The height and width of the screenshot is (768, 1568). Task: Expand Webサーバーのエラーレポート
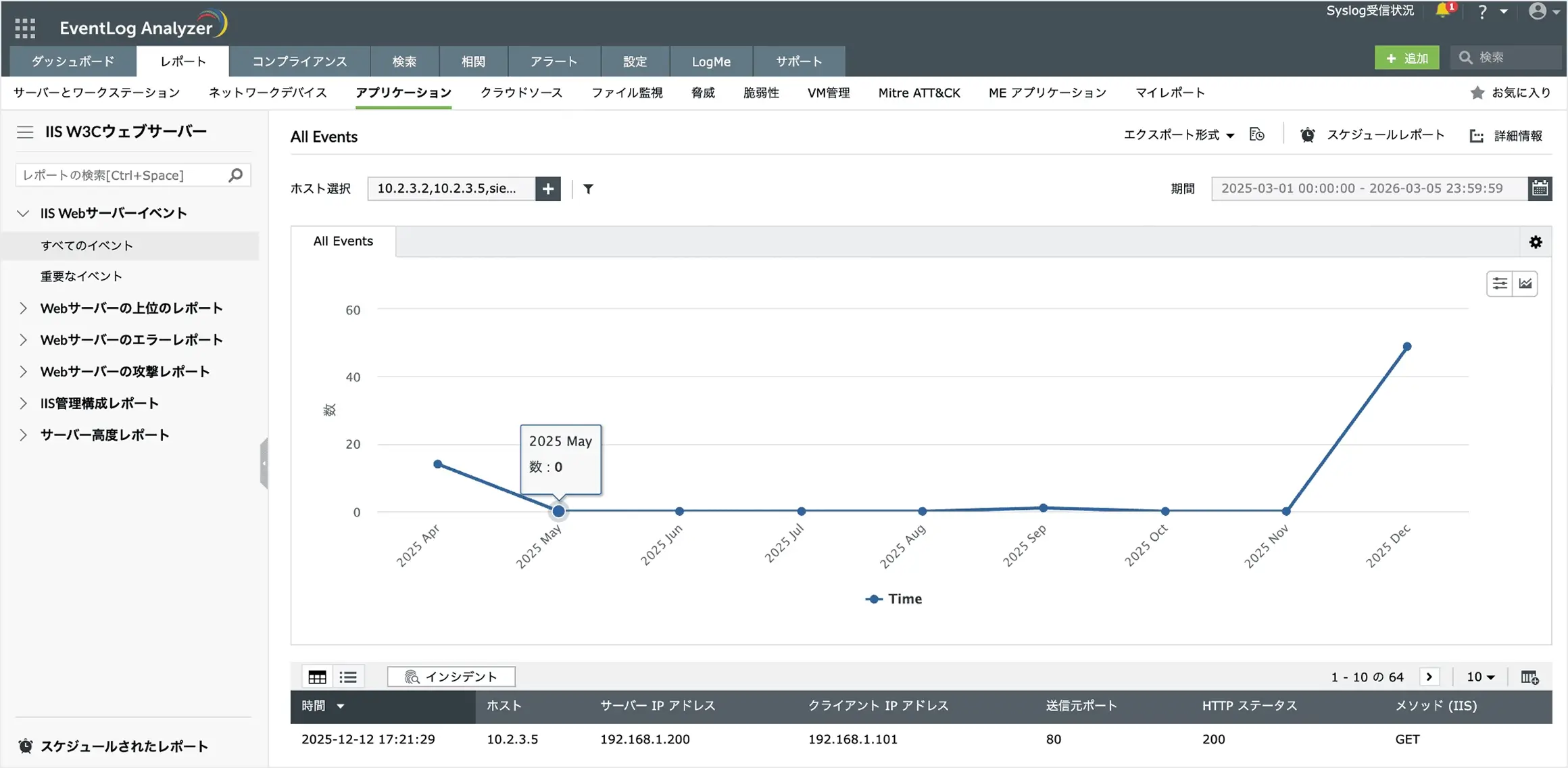23,340
